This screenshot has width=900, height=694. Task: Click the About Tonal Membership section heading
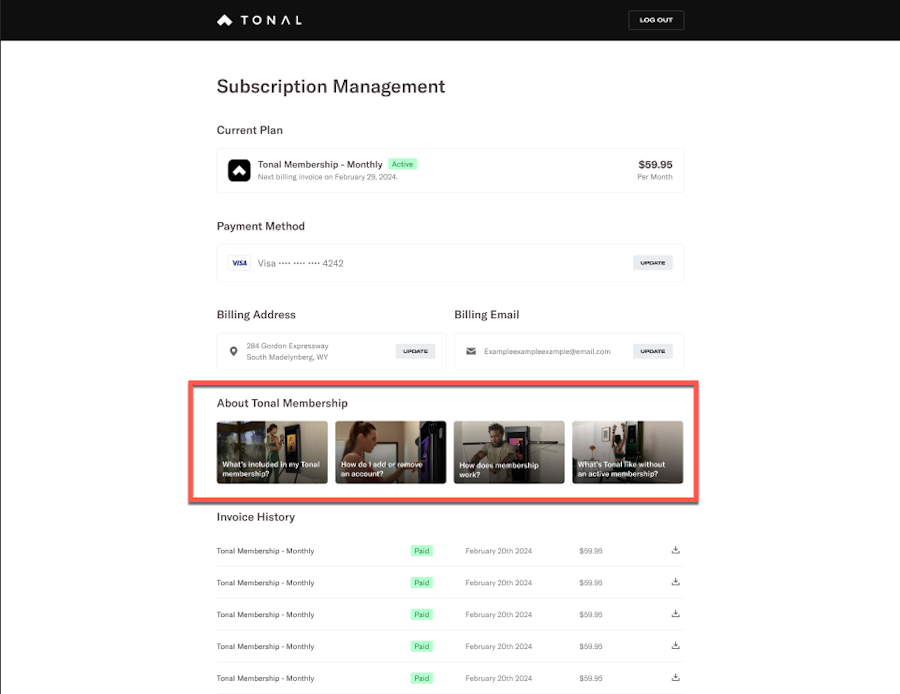282,403
